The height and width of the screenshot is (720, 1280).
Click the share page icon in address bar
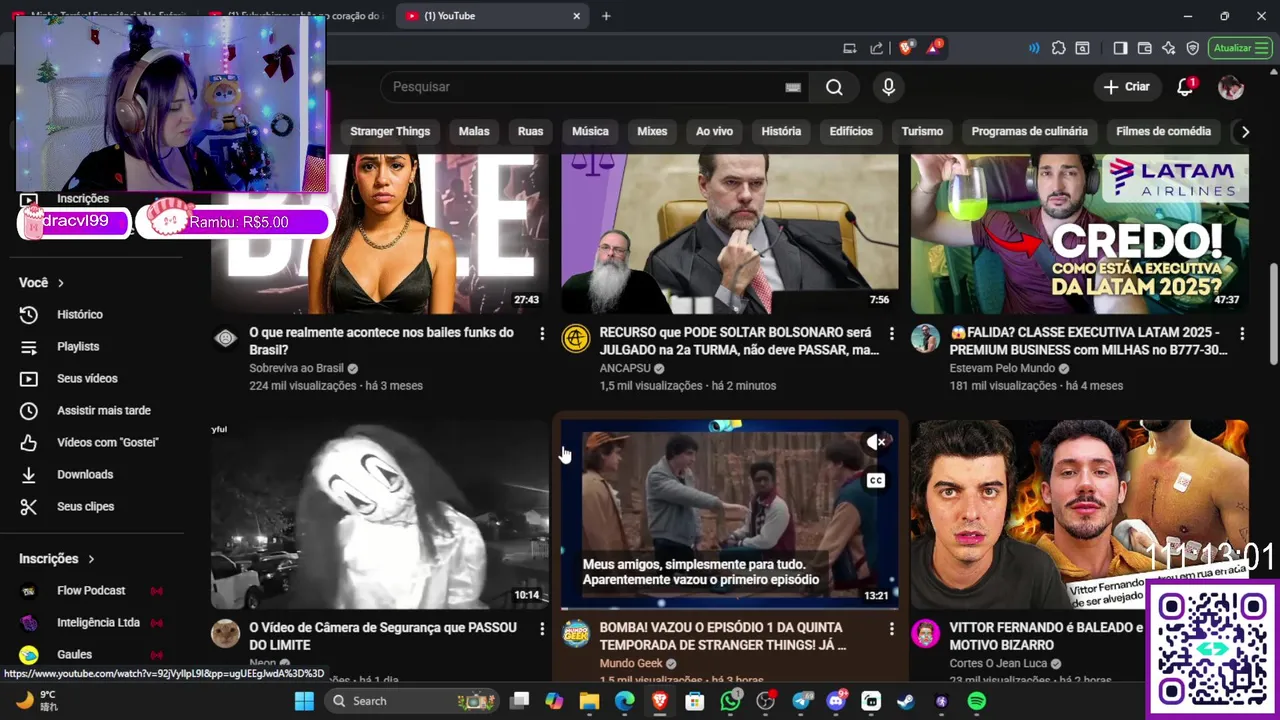[877, 48]
